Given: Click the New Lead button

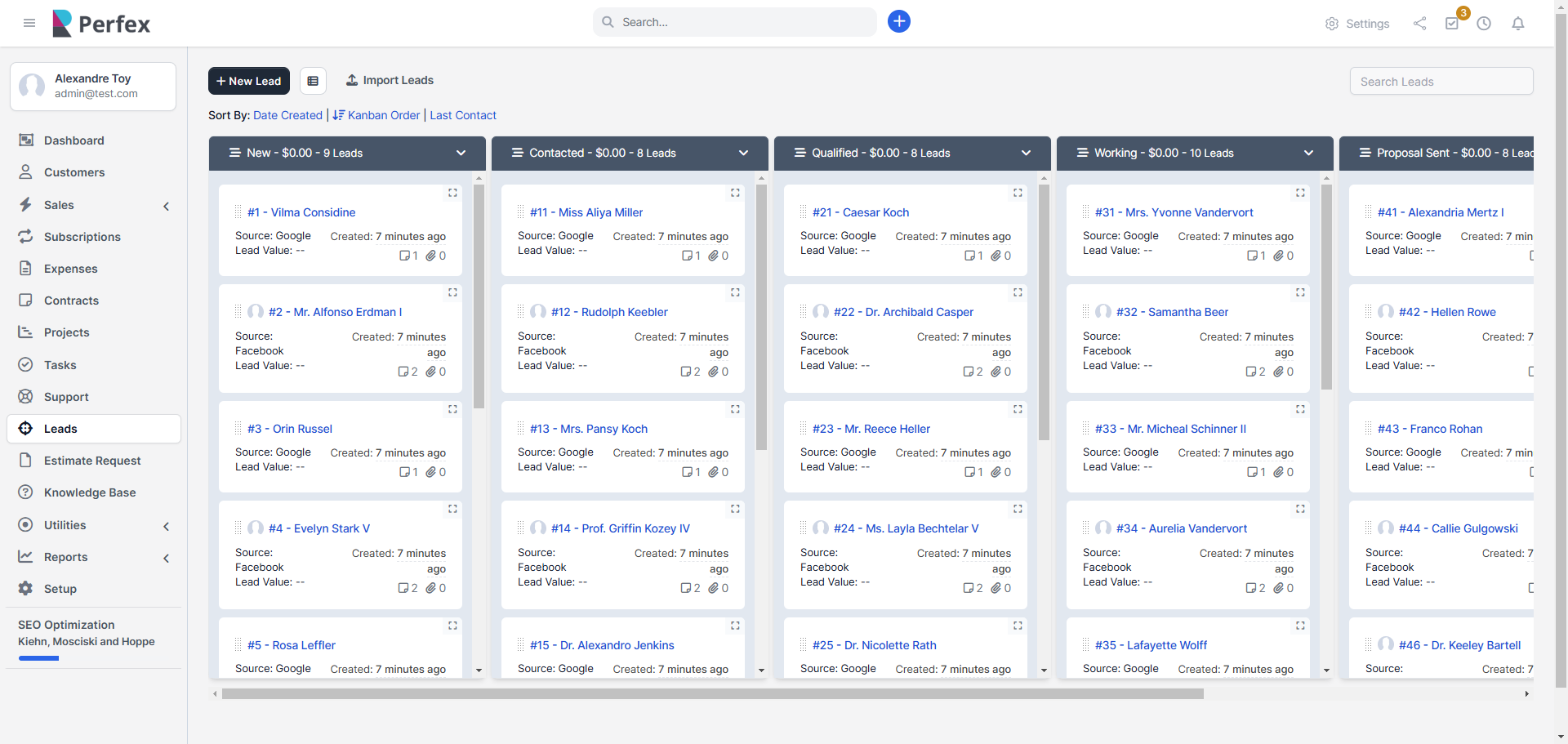Looking at the screenshot, I should [x=248, y=80].
